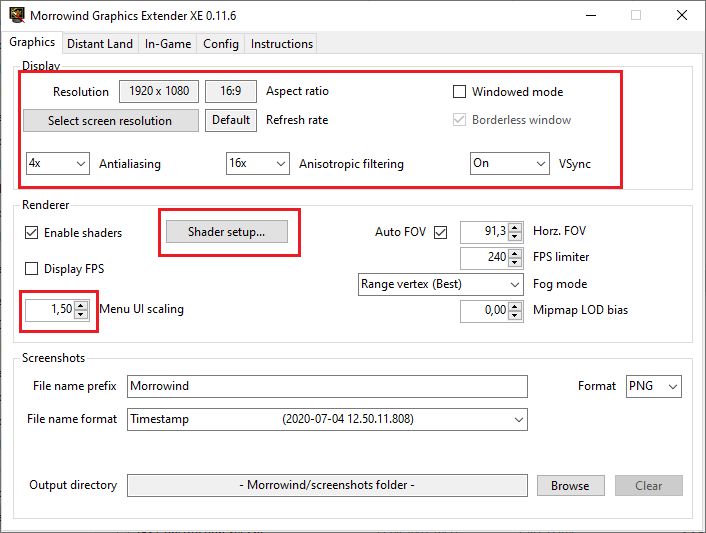This screenshot has width=706, height=533.
Task: Check the Display FPS option
Action: (31, 269)
